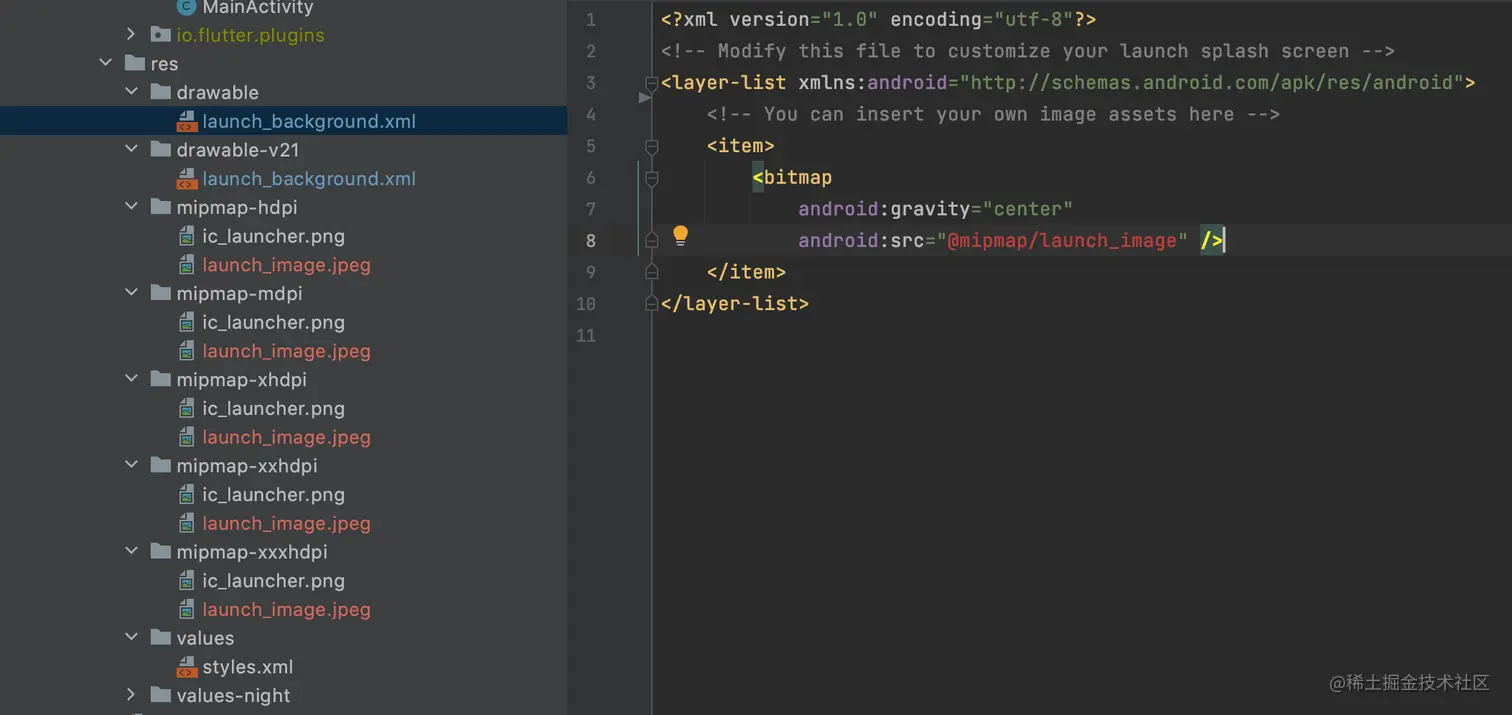1512x715 pixels.
Task: Open ic_launcher.png in mipmap-hdpi
Action: pos(273,237)
